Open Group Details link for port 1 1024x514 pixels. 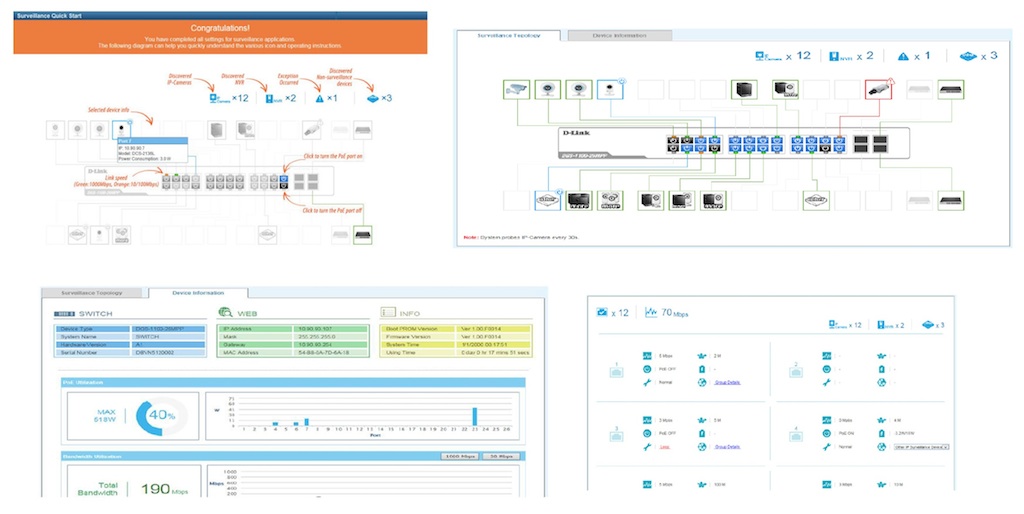click(727, 382)
